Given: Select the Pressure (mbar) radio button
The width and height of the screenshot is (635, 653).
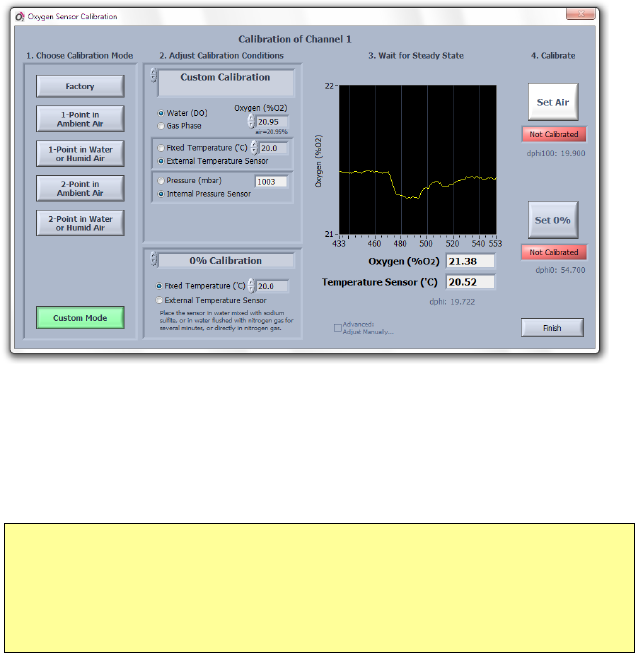Looking at the screenshot, I should click(x=161, y=181).
